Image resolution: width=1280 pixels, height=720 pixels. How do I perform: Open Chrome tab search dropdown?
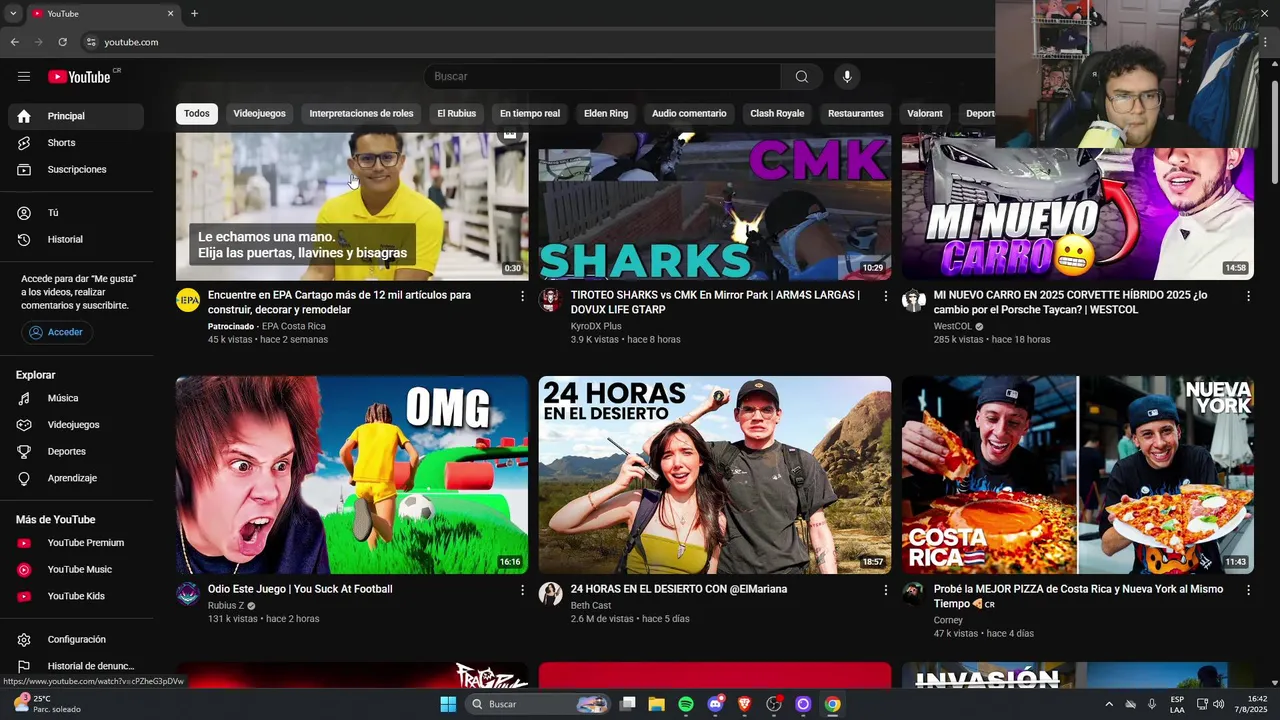coord(13,14)
